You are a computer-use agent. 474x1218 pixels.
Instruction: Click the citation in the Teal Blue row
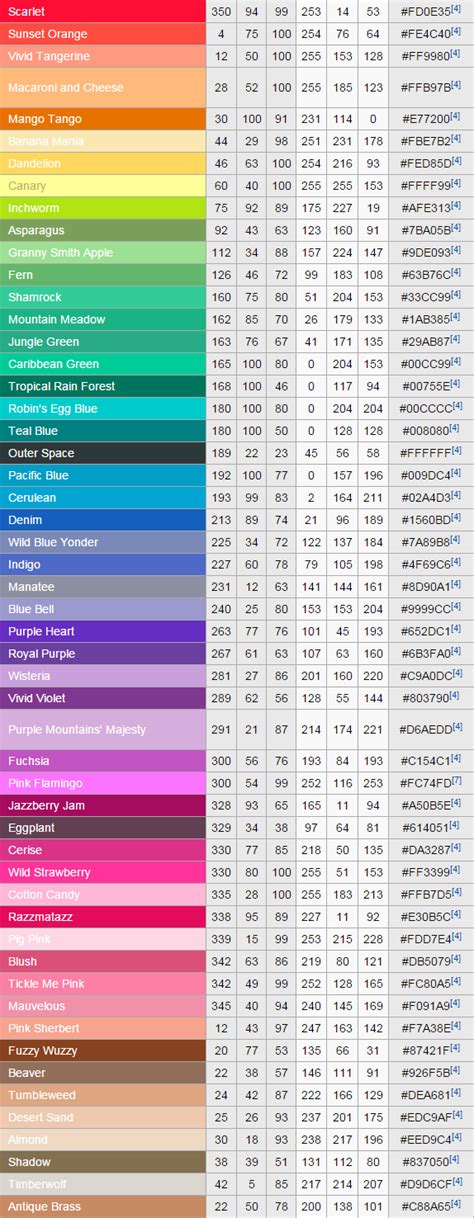pyautogui.click(x=456, y=428)
